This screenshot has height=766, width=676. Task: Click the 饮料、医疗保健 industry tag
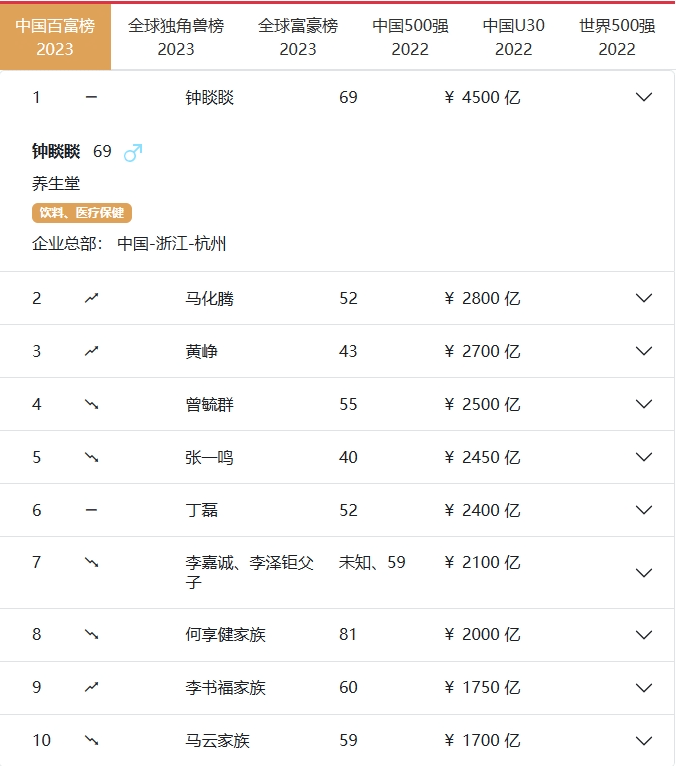click(x=82, y=213)
